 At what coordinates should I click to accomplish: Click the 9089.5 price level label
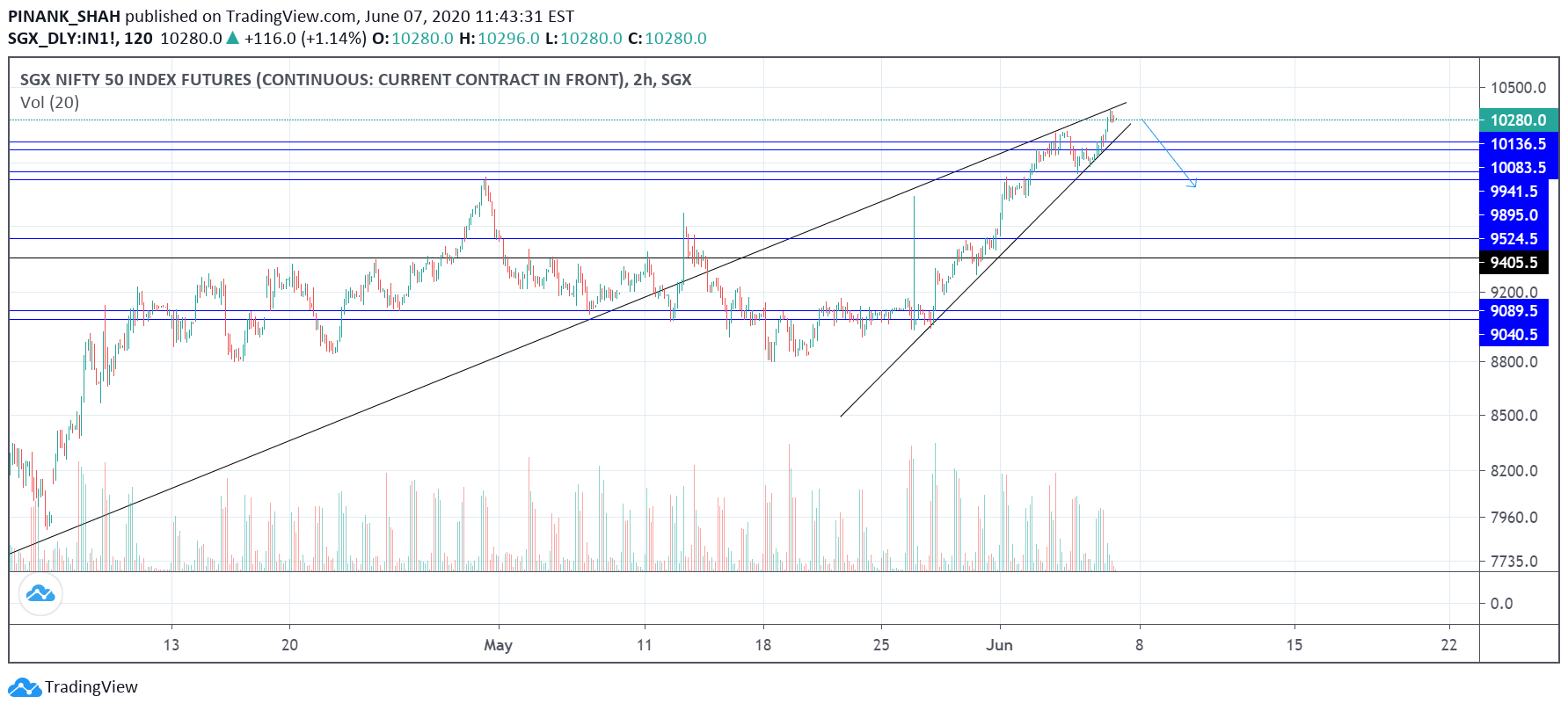pos(1514,311)
